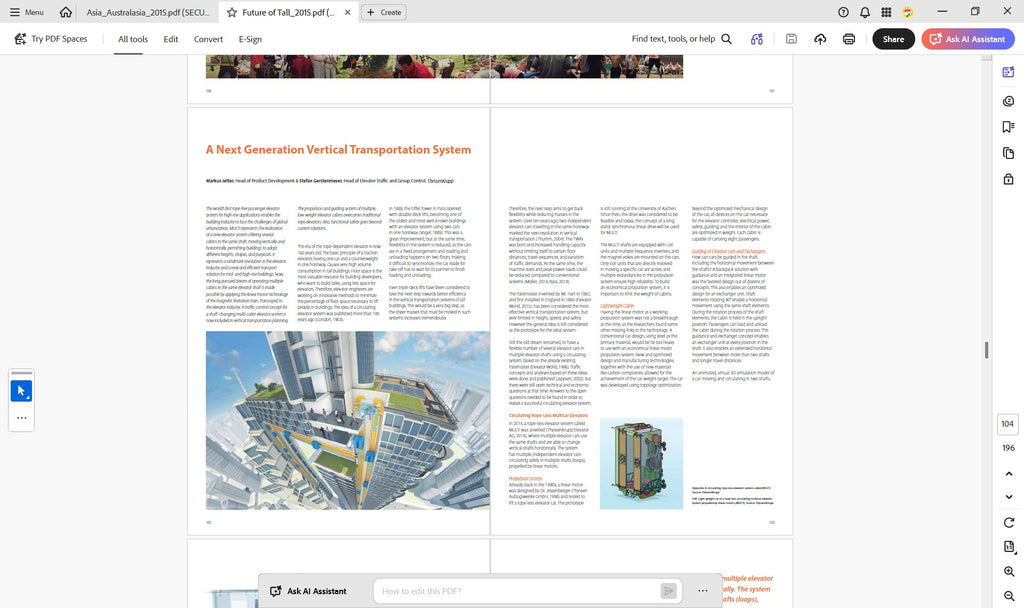Go to the previous page with up chevron
The width and height of the screenshot is (1024, 608).
(x=1008, y=473)
